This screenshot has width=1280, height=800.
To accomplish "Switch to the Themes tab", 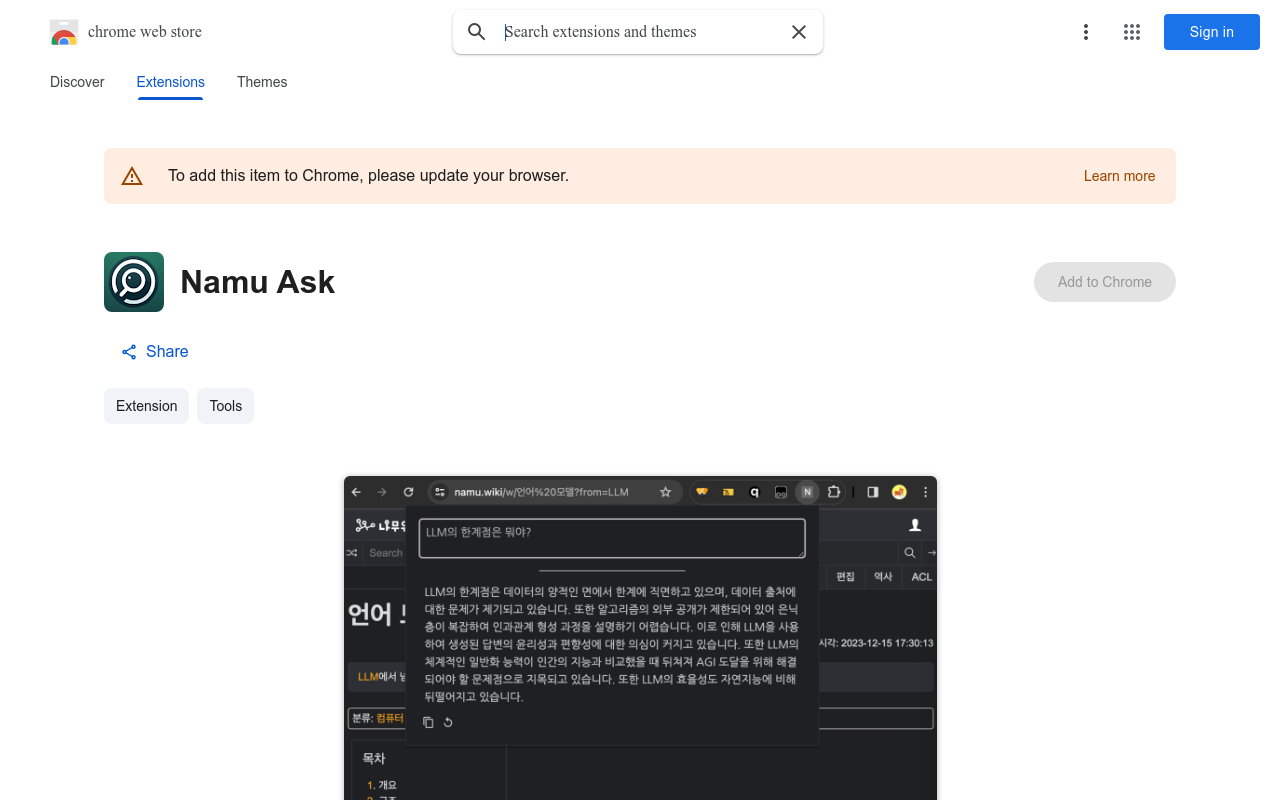I will (262, 82).
